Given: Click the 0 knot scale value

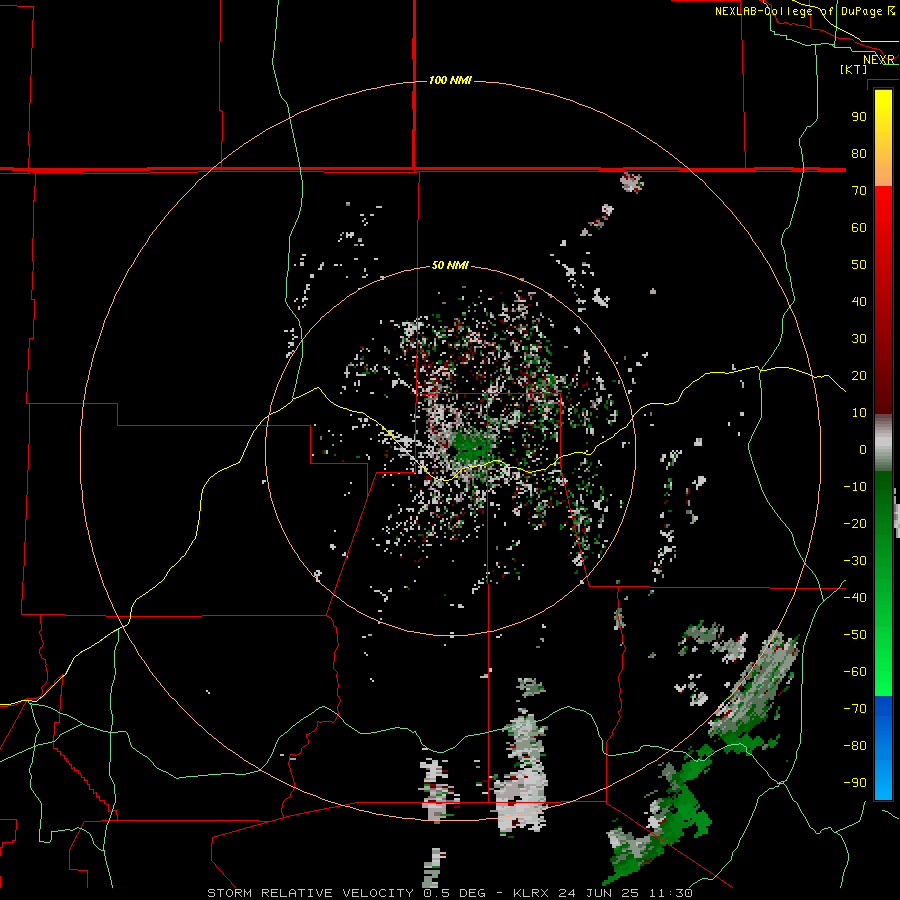Looking at the screenshot, I should coord(863,449).
